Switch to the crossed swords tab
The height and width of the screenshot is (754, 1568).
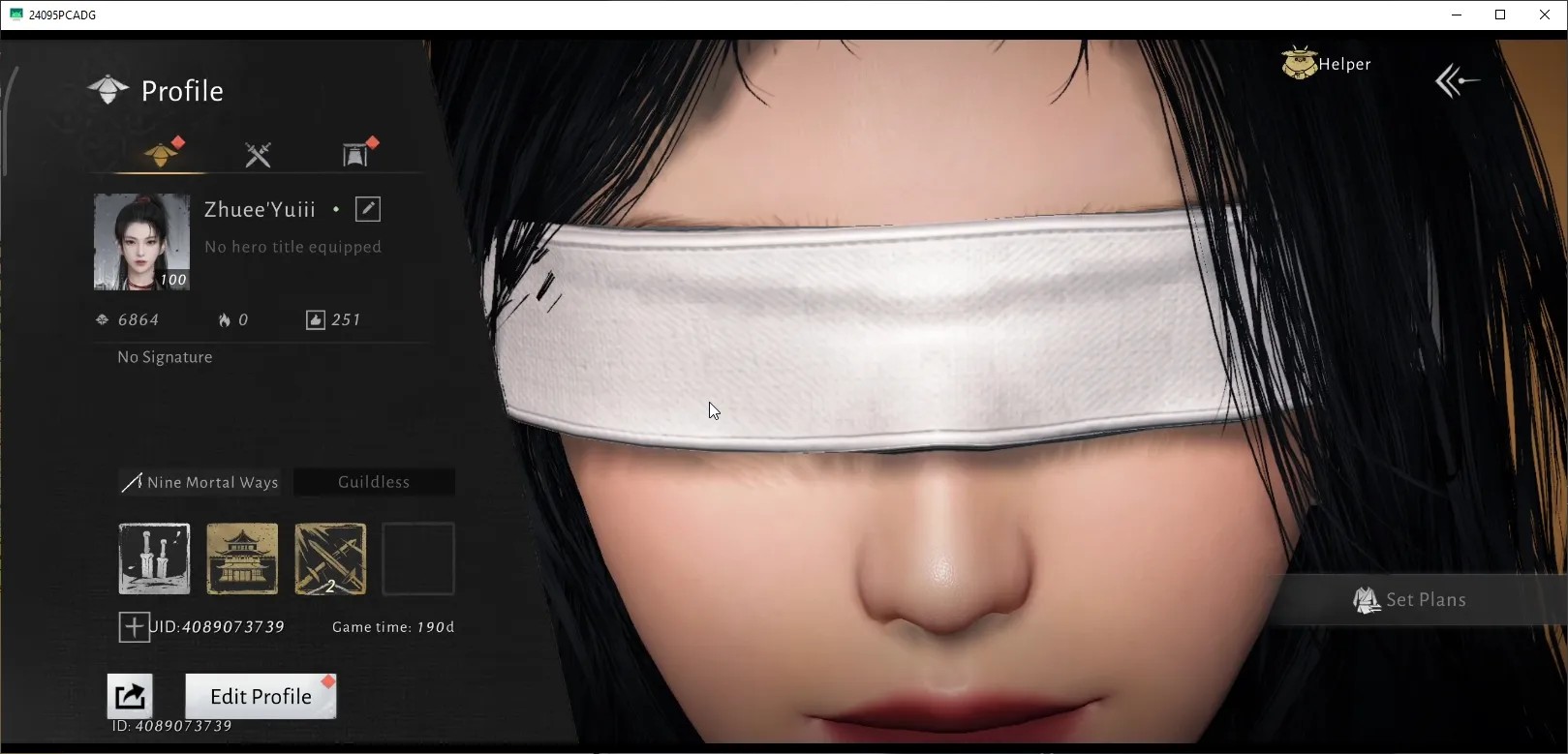coord(258,154)
